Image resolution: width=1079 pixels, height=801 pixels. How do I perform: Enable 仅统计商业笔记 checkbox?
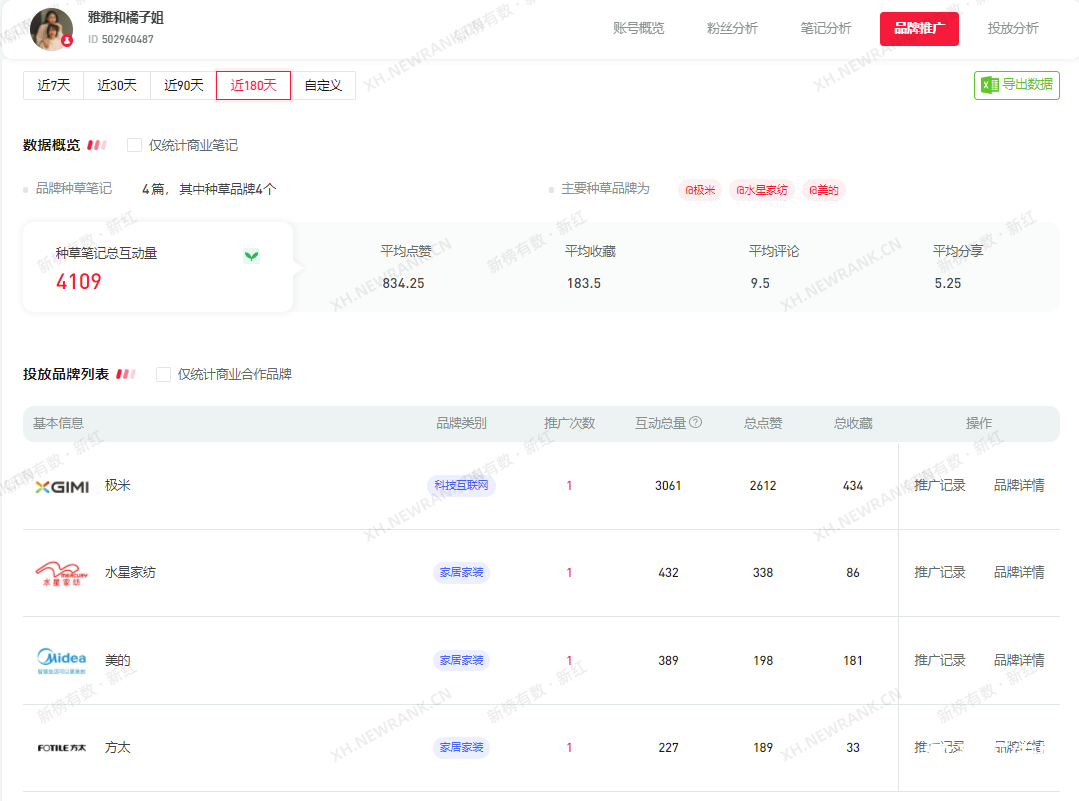[135, 145]
